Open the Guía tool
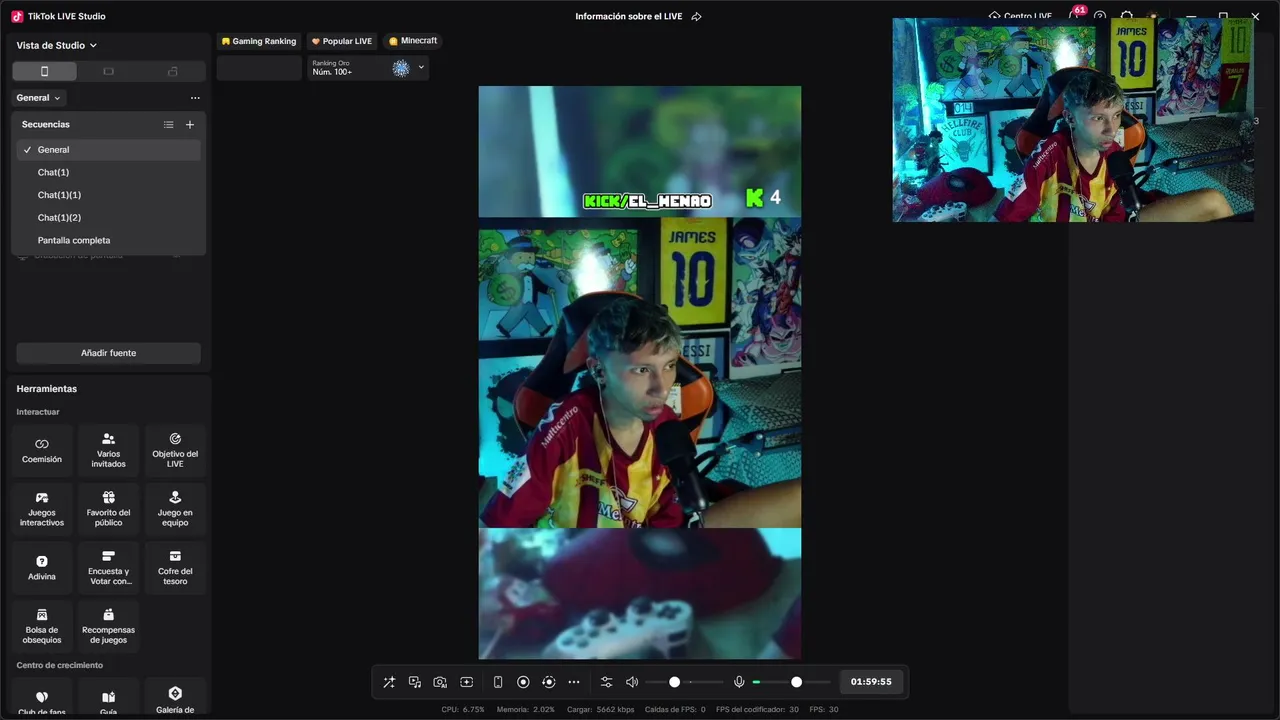This screenshot has height=720, width=1280. coord(108,699)
